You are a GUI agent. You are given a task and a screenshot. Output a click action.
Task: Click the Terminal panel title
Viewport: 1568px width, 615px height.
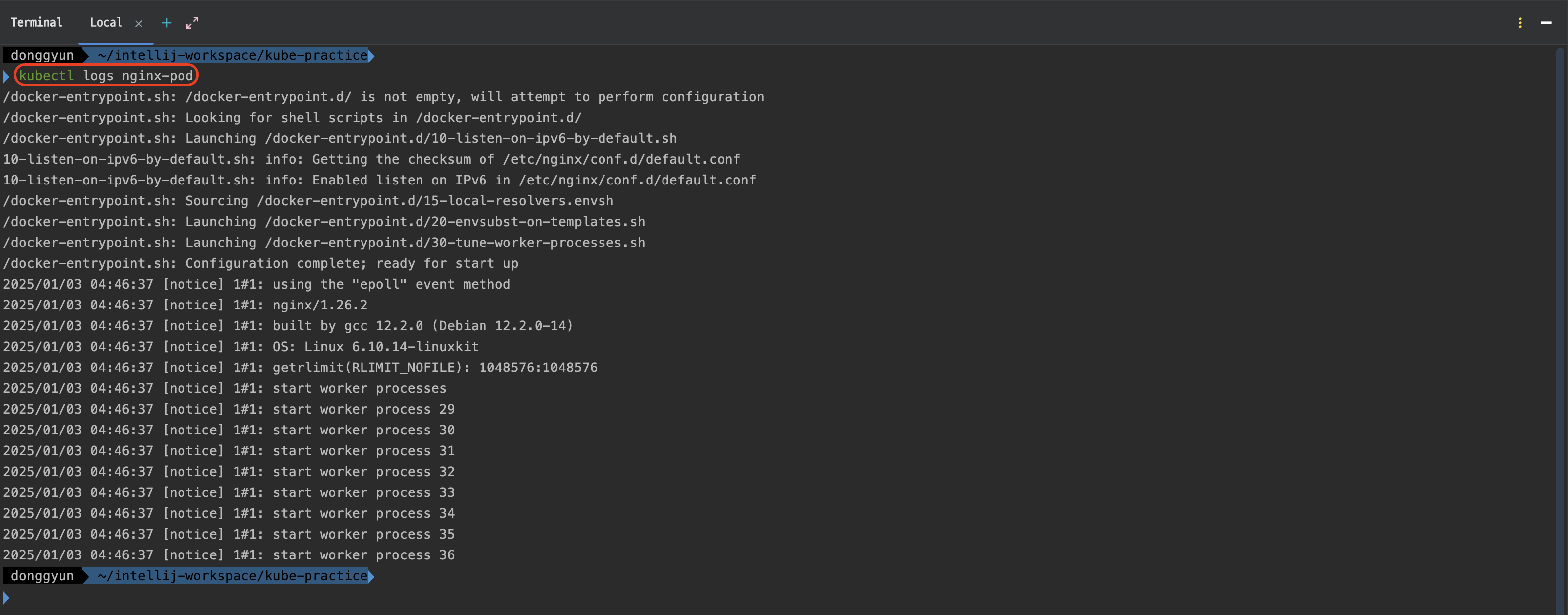point(37,22)
